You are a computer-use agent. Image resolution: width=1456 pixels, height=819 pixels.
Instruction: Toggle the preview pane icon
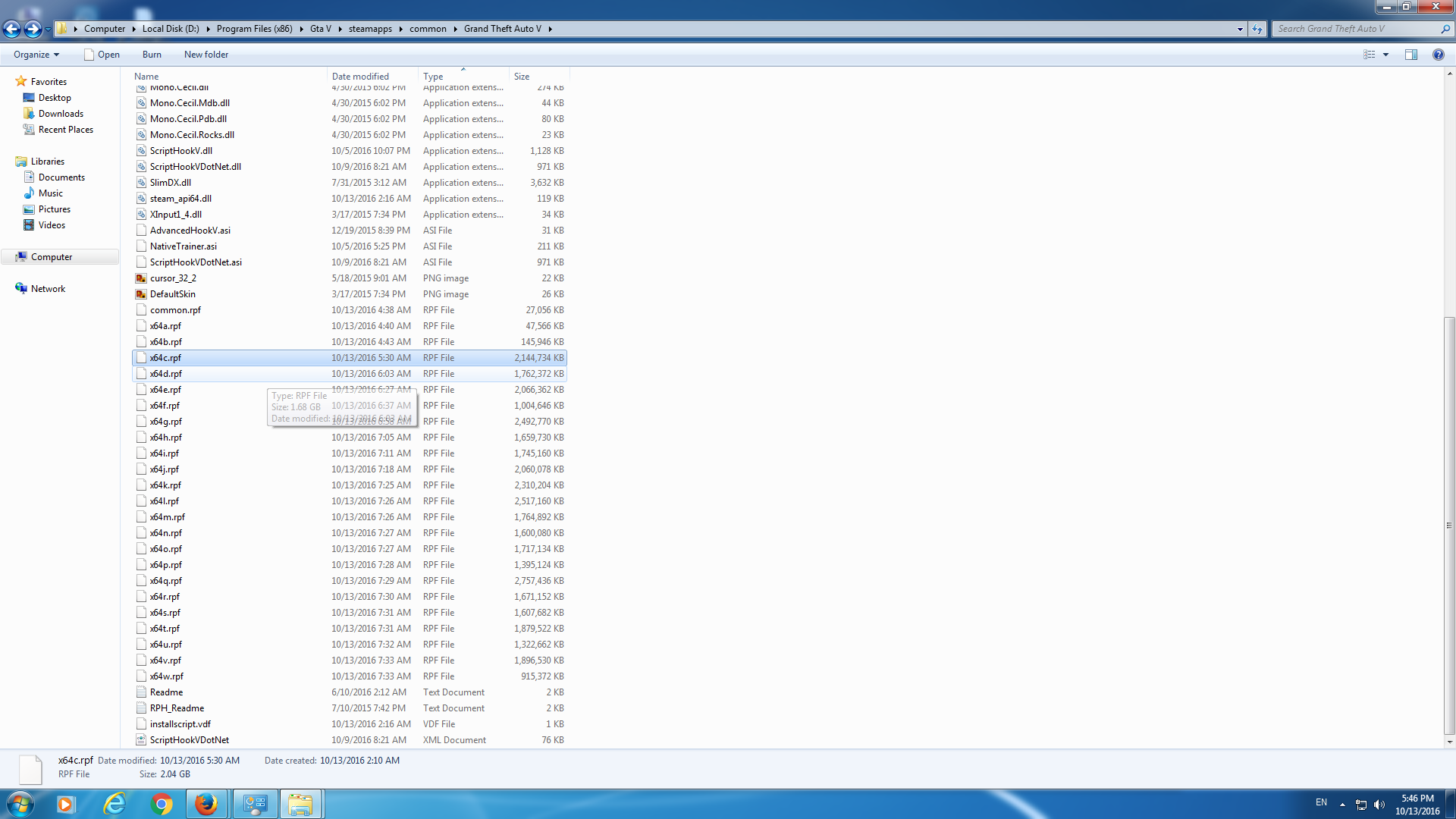pos(1411,55)
